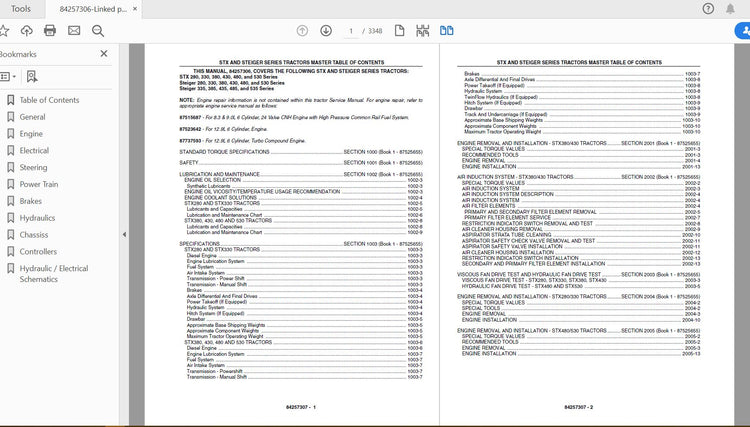Send the file by email via envelope icon
This screenshot has height=427, width=750.
click(x=74, y=31)
